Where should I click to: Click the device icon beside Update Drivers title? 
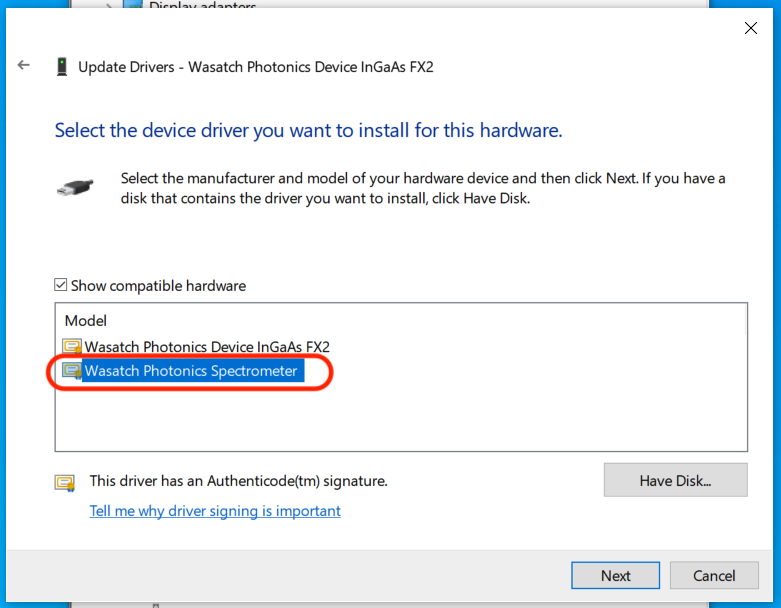pos(62,67)
